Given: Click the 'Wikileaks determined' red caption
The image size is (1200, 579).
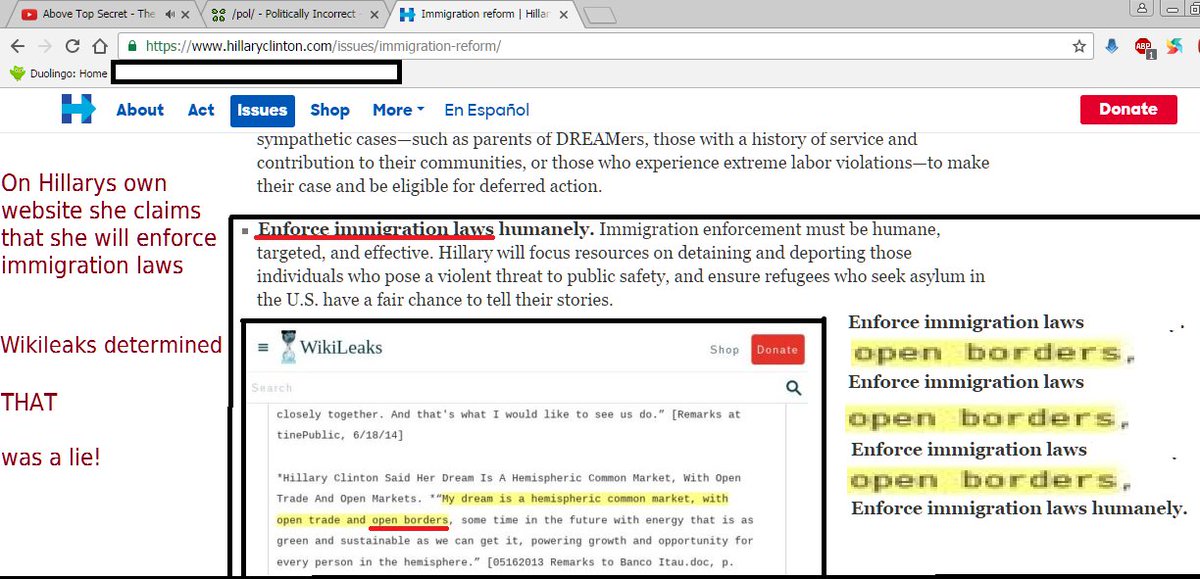Looking at the screenshot, I should pos(111,346).
